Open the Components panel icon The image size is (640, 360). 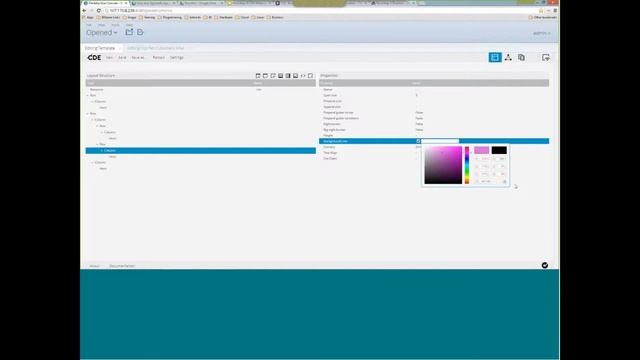[508, 58]
